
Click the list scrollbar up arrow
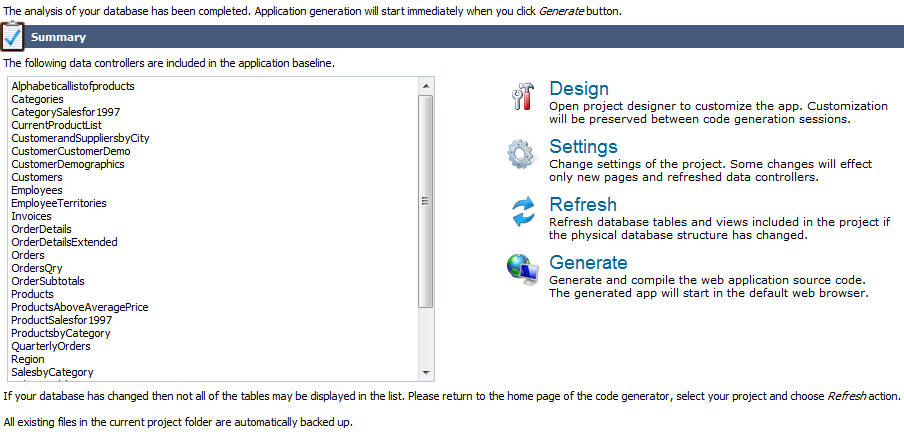pos(426,86)
